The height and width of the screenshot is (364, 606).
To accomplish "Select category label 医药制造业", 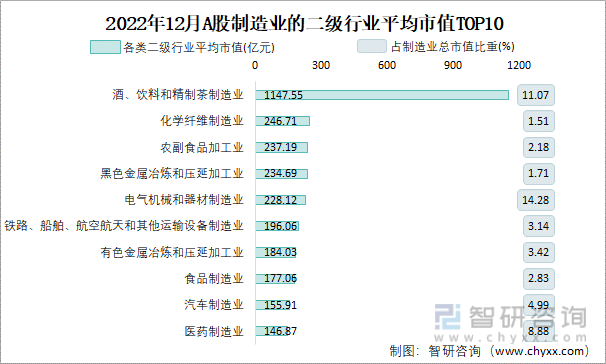I will click(x=214, y=331).
